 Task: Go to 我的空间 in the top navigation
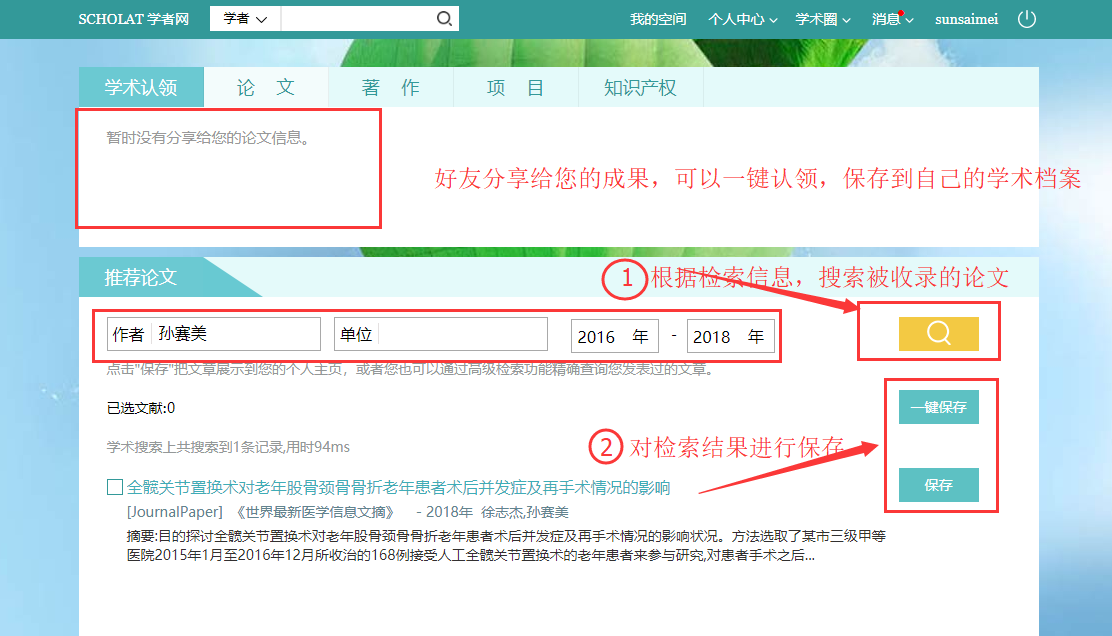pos(658,19)
